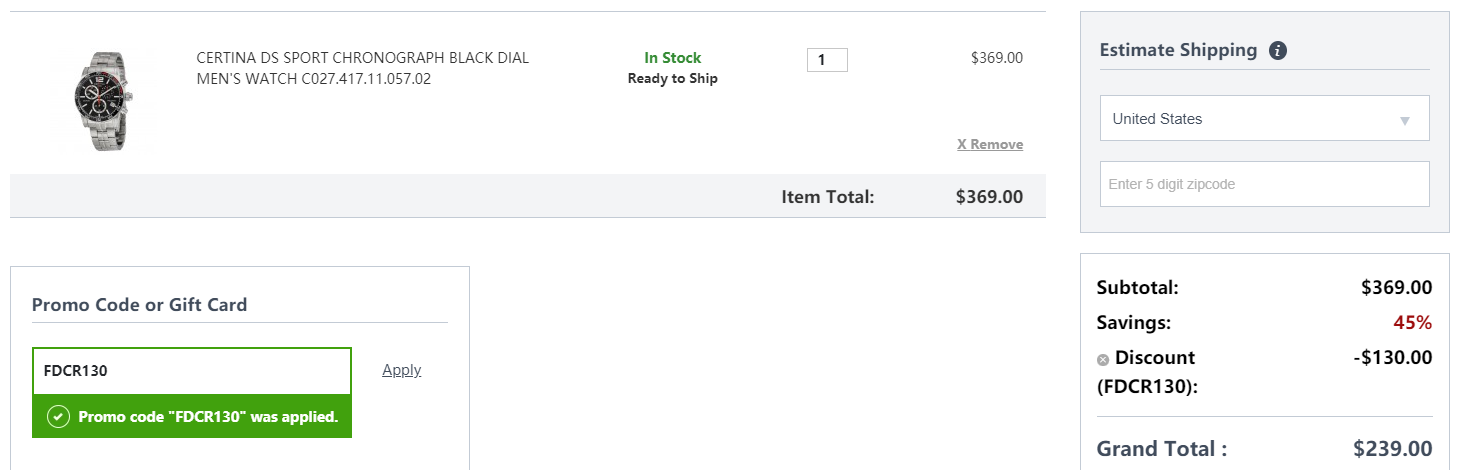This screenshot has width=1457, height=470.
Task: Focus the 5 digit zipcode field
Action: click(1265, 184)
